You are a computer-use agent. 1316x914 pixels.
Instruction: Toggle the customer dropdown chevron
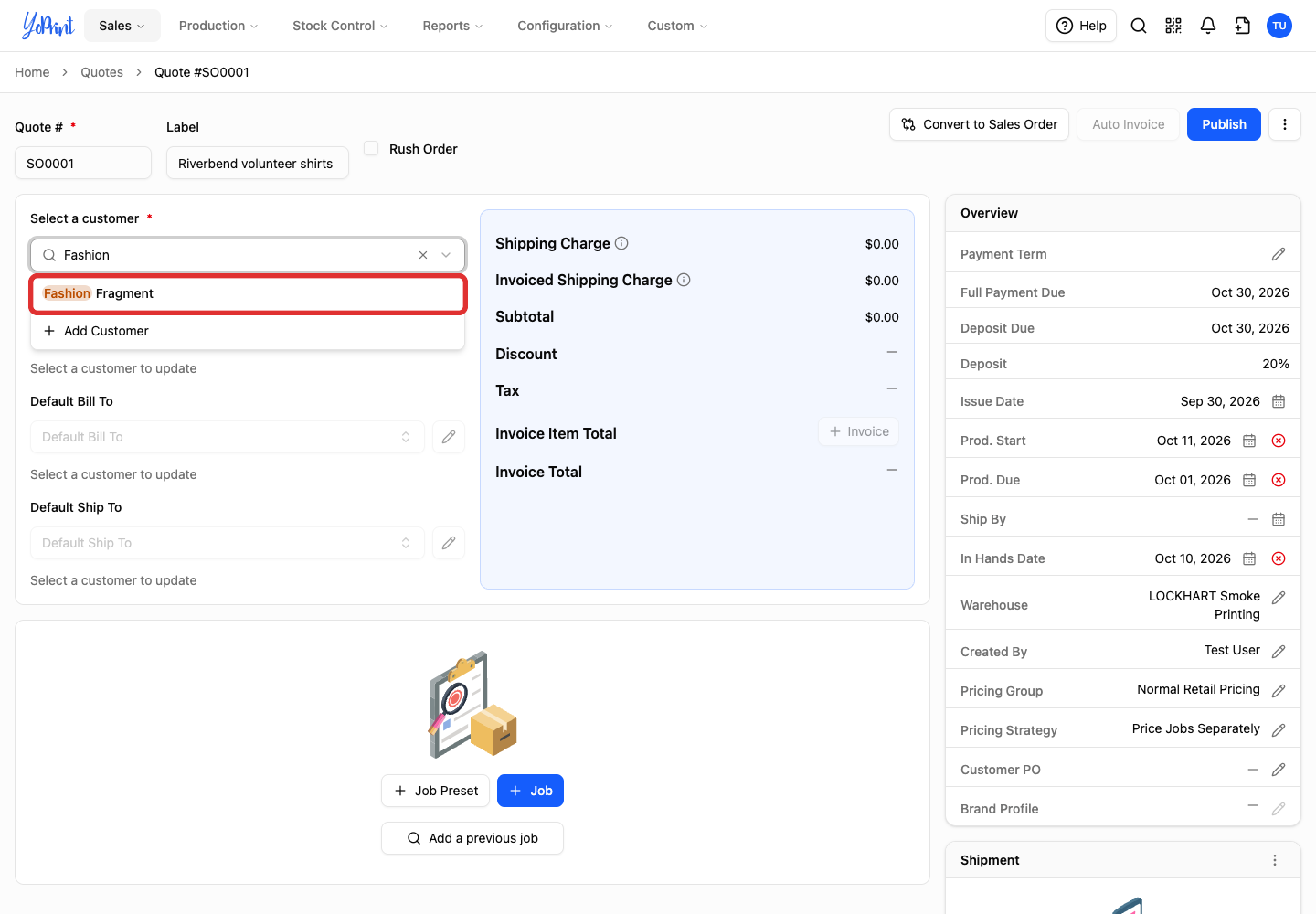[x=446, y=255]
